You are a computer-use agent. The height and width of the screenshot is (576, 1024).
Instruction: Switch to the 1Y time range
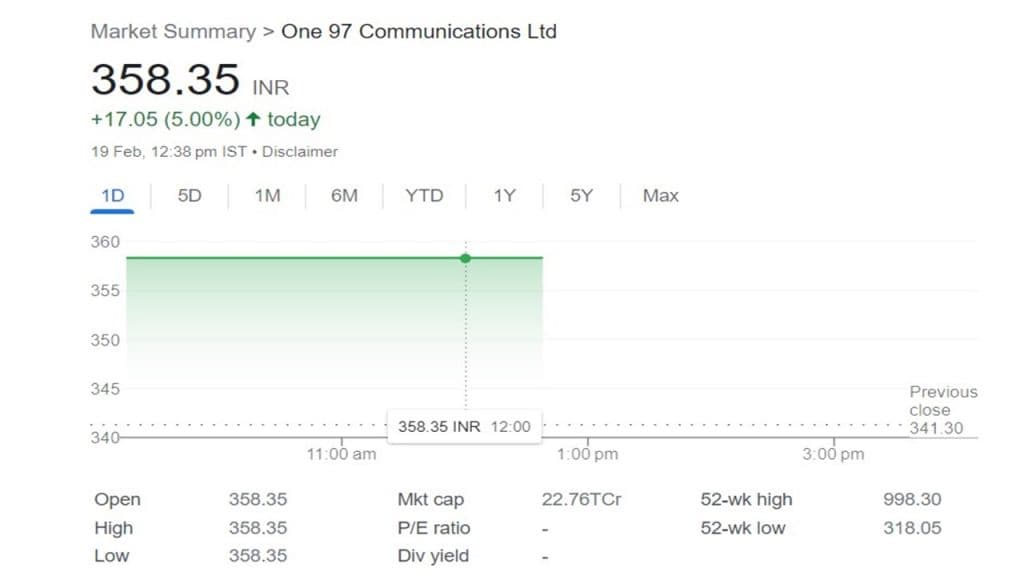coord(504,196)
